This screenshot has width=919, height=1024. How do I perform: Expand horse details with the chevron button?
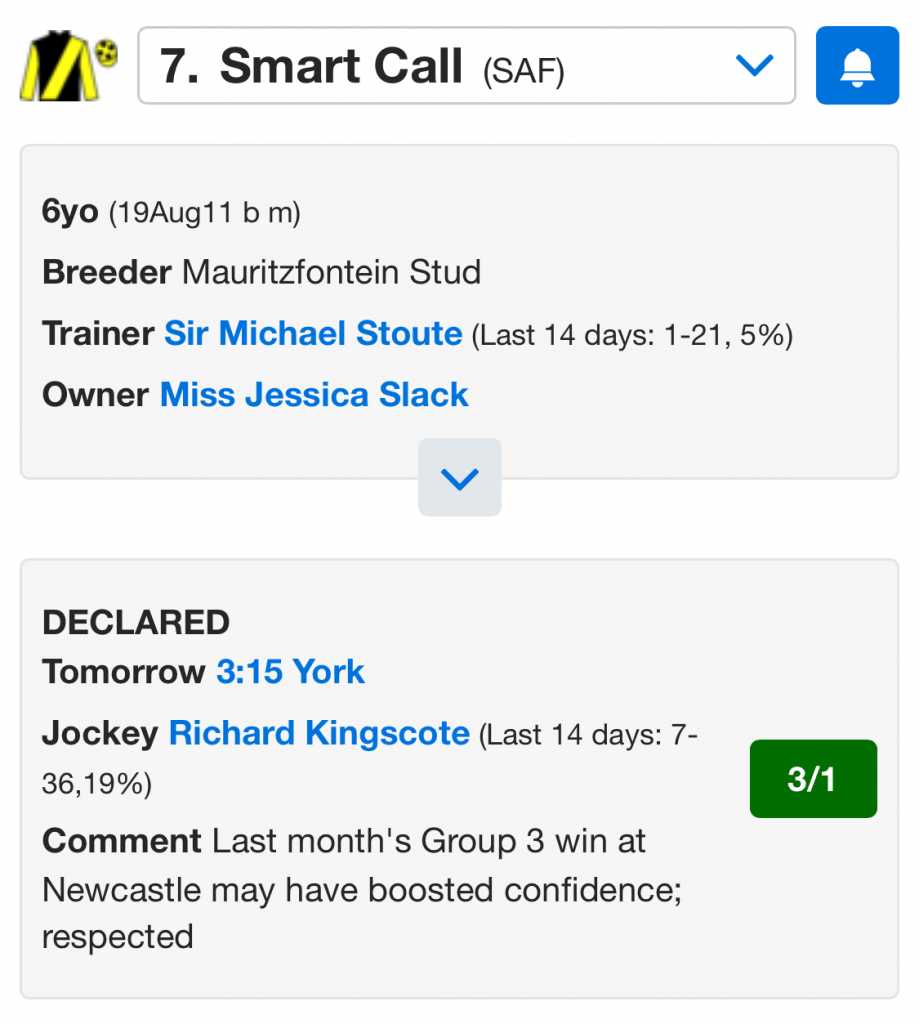tap(459, 478)
